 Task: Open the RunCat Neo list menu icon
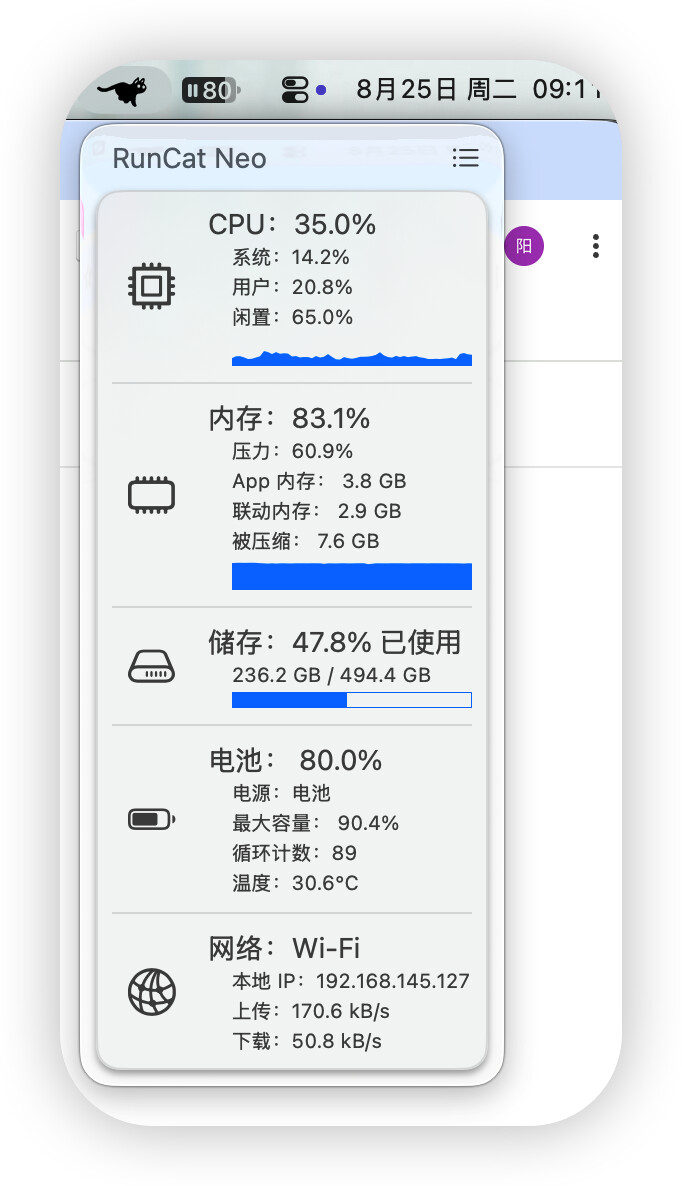coord(465,157)
